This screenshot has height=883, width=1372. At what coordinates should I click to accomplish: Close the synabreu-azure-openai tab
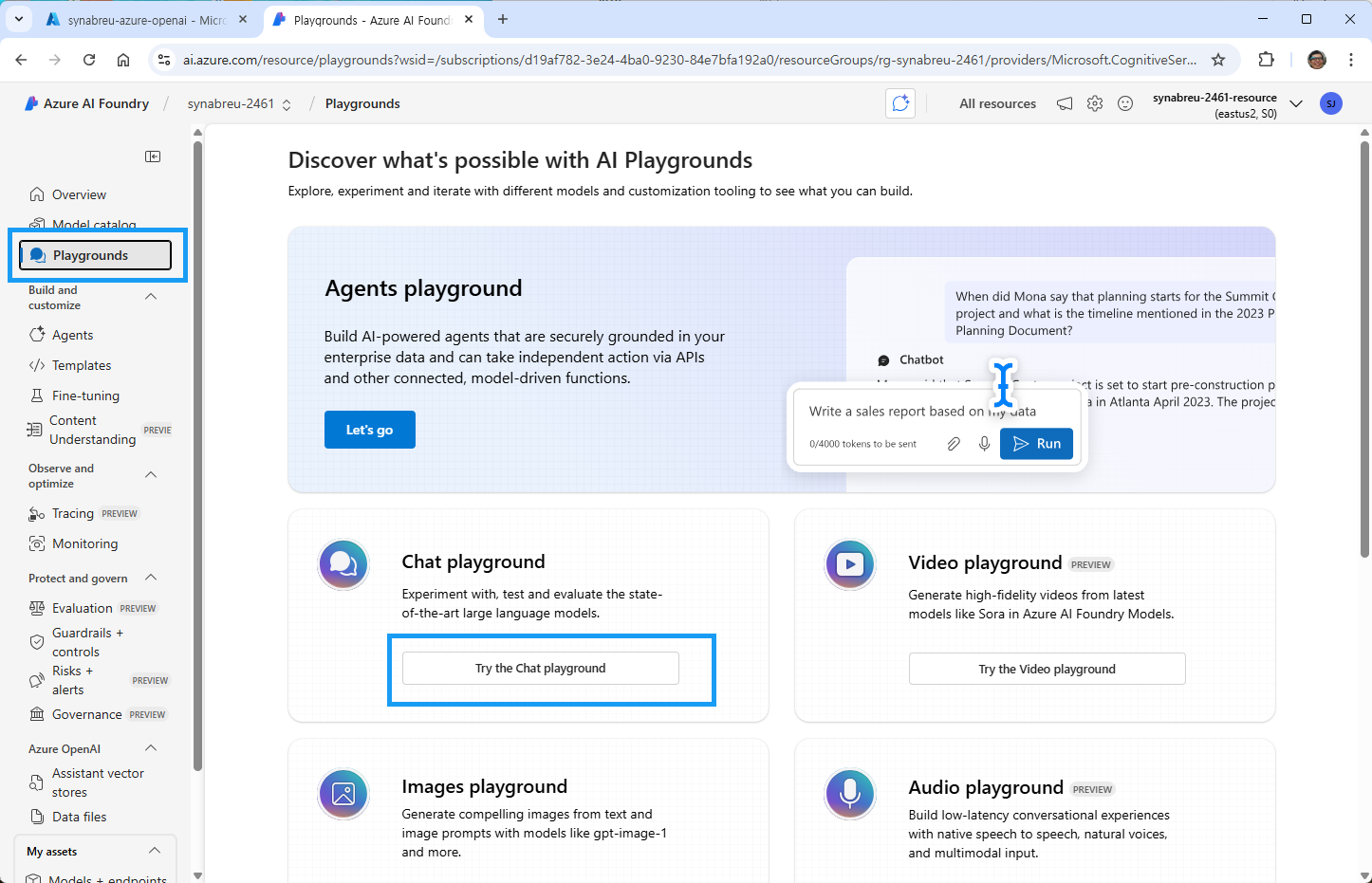coord(242,19)
